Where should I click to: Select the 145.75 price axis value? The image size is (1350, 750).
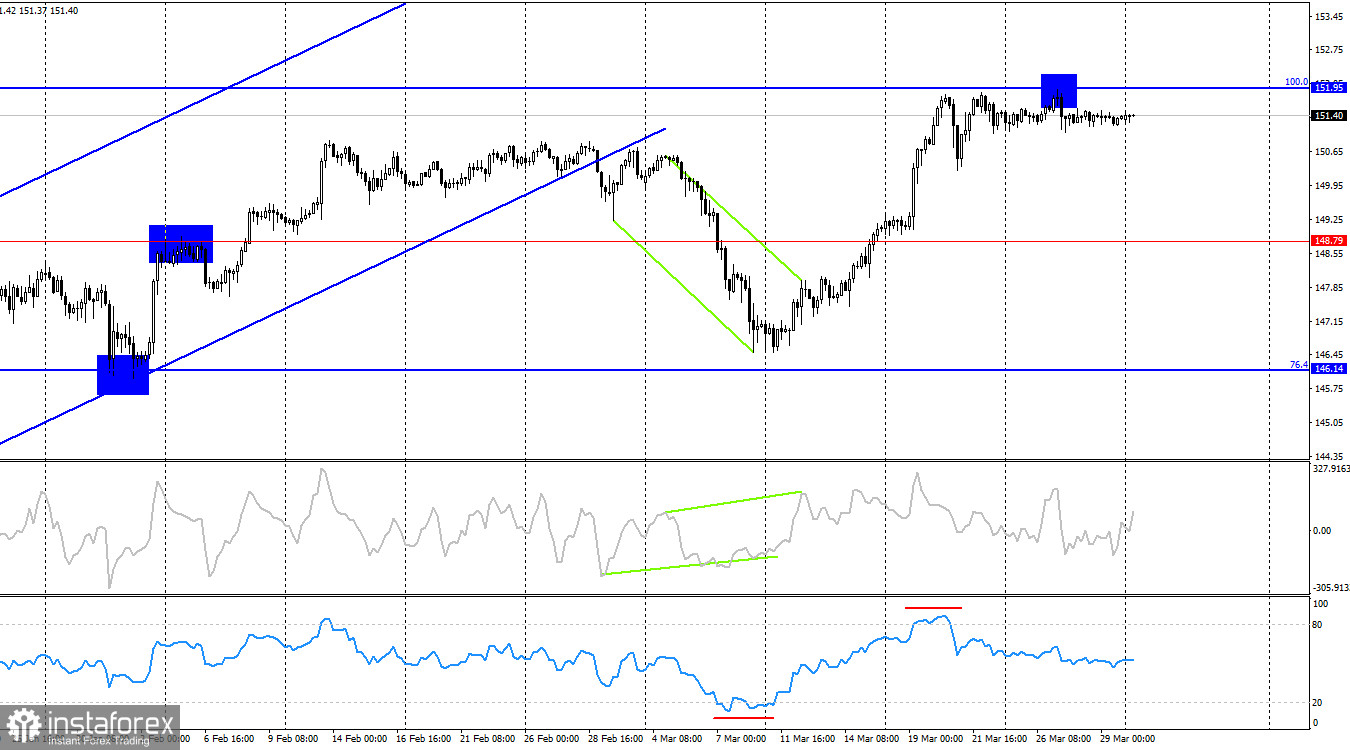click(1329, 389)
